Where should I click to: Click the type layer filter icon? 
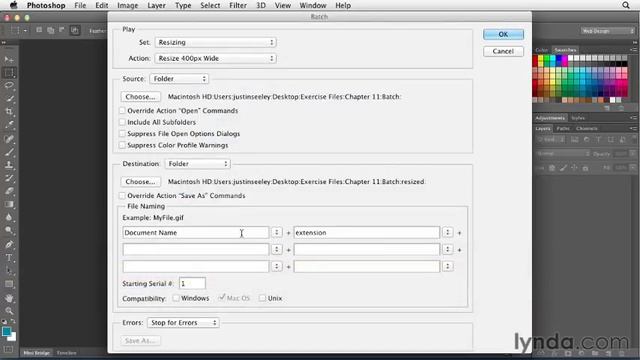click(598, 140)
